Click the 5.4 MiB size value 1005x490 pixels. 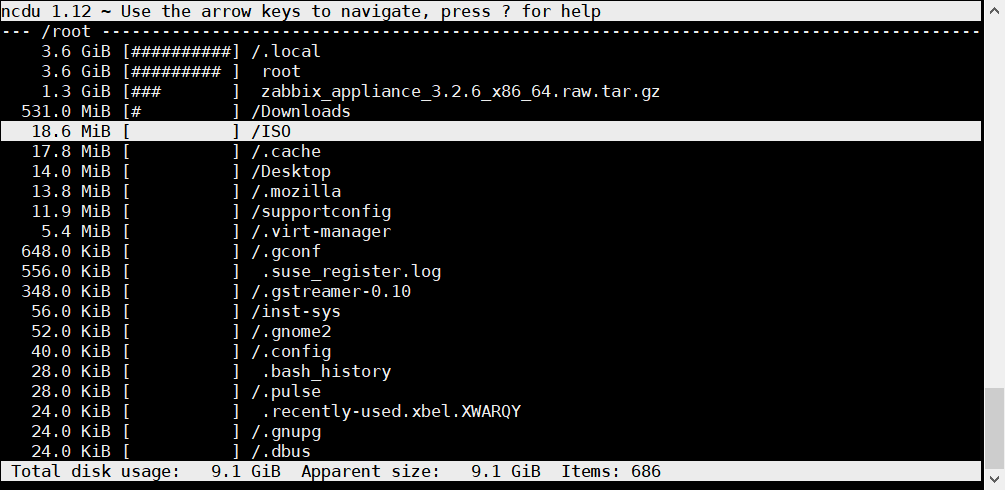[76, 231]
